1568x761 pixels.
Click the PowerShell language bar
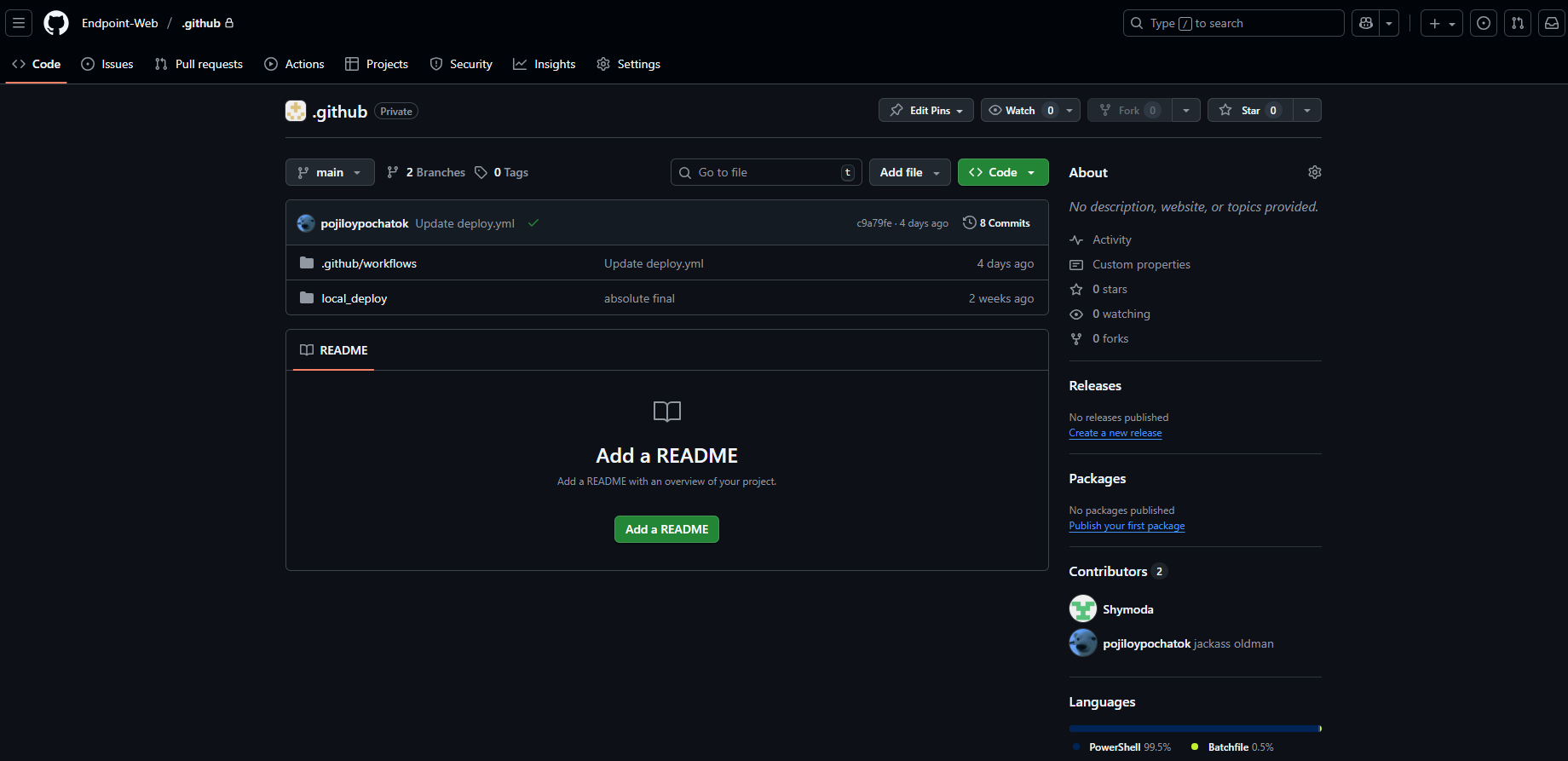tap(1194, 729)
